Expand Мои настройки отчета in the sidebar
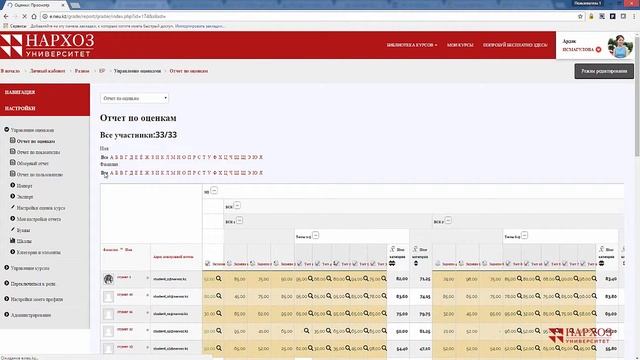 (x=13, y=219)
